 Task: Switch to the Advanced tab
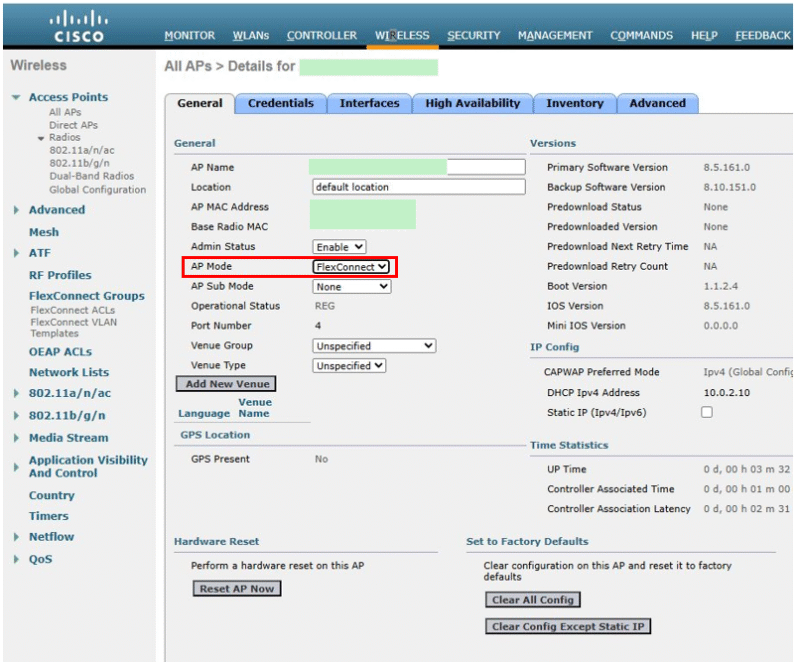658,103
